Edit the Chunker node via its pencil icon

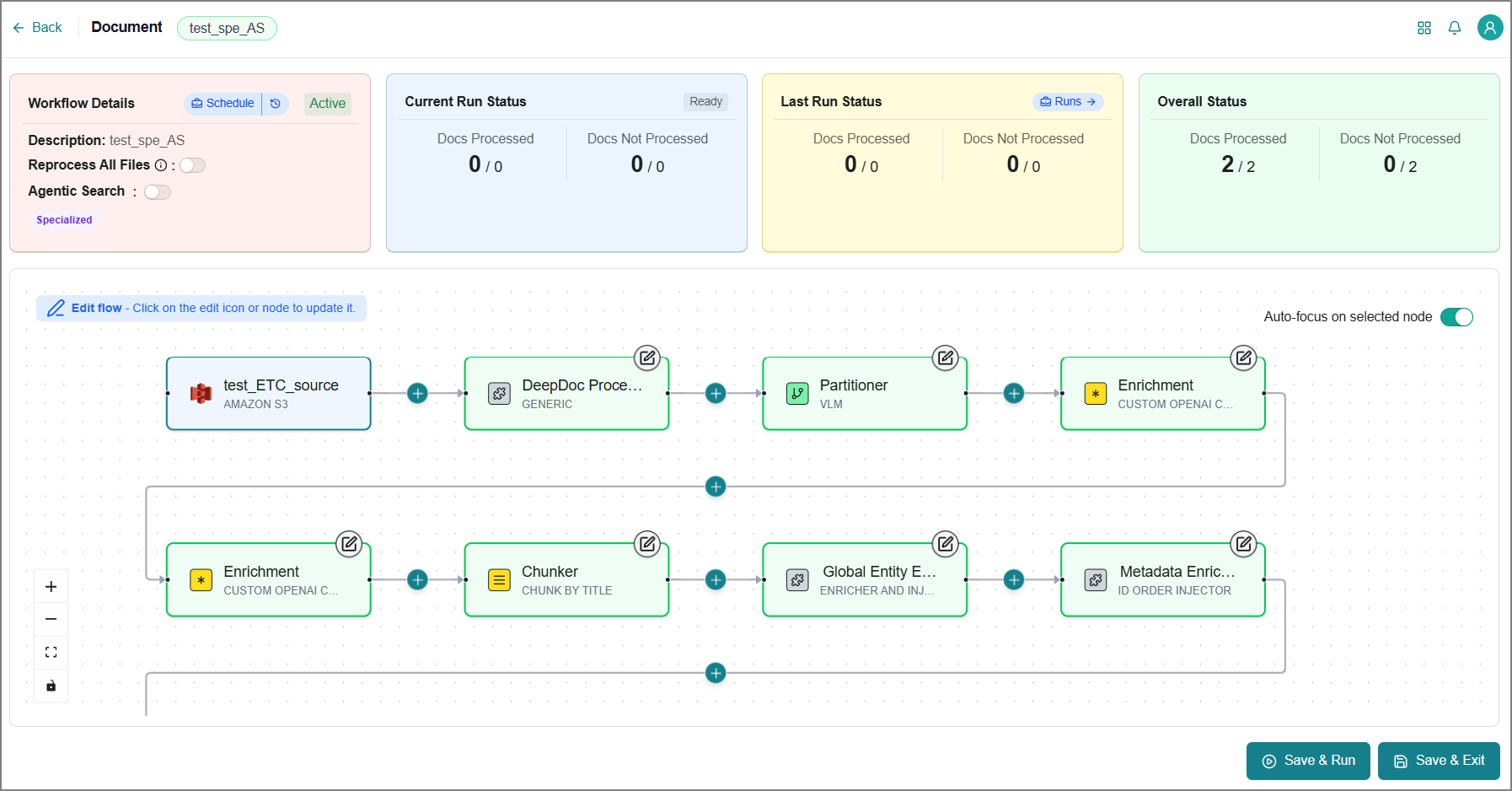(x=647, y=544)
